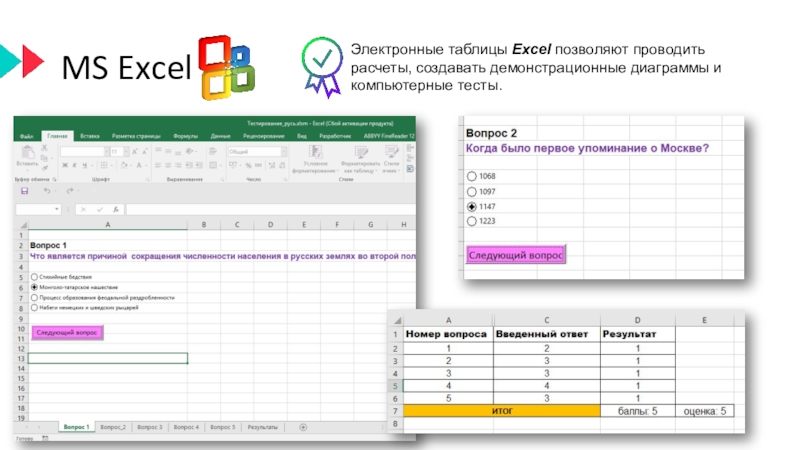The image size is (800, 450).
Task: Toggle bold formatting (Ж)
Action: (65, 165)
